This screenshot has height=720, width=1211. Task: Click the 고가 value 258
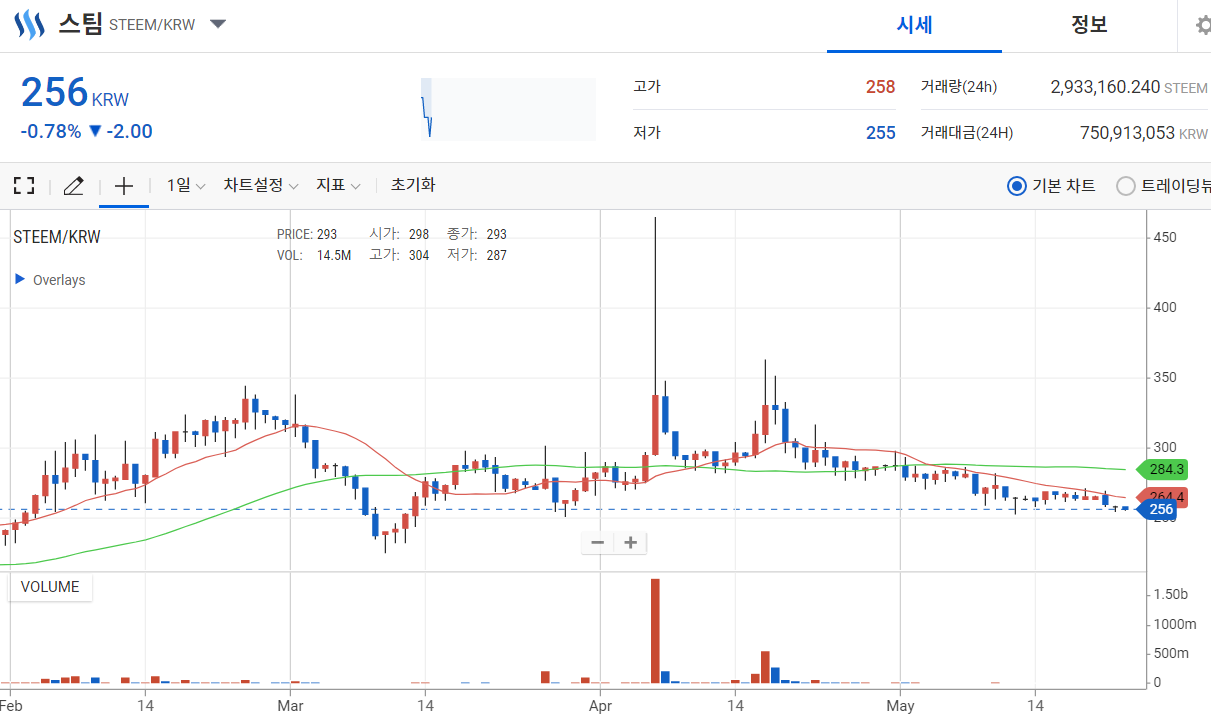tap(880, 87)
